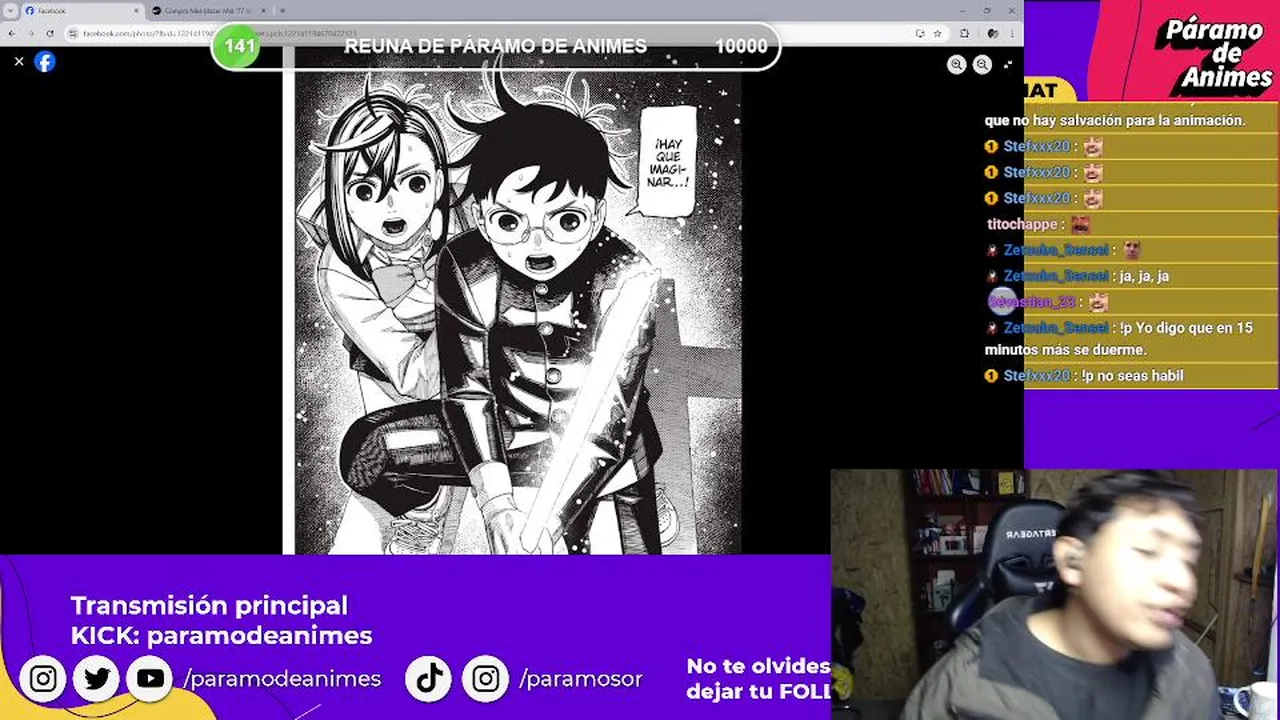Open the browser extensions menu
This screenshot has height=720, width=1280.
(x=964, y=33)
